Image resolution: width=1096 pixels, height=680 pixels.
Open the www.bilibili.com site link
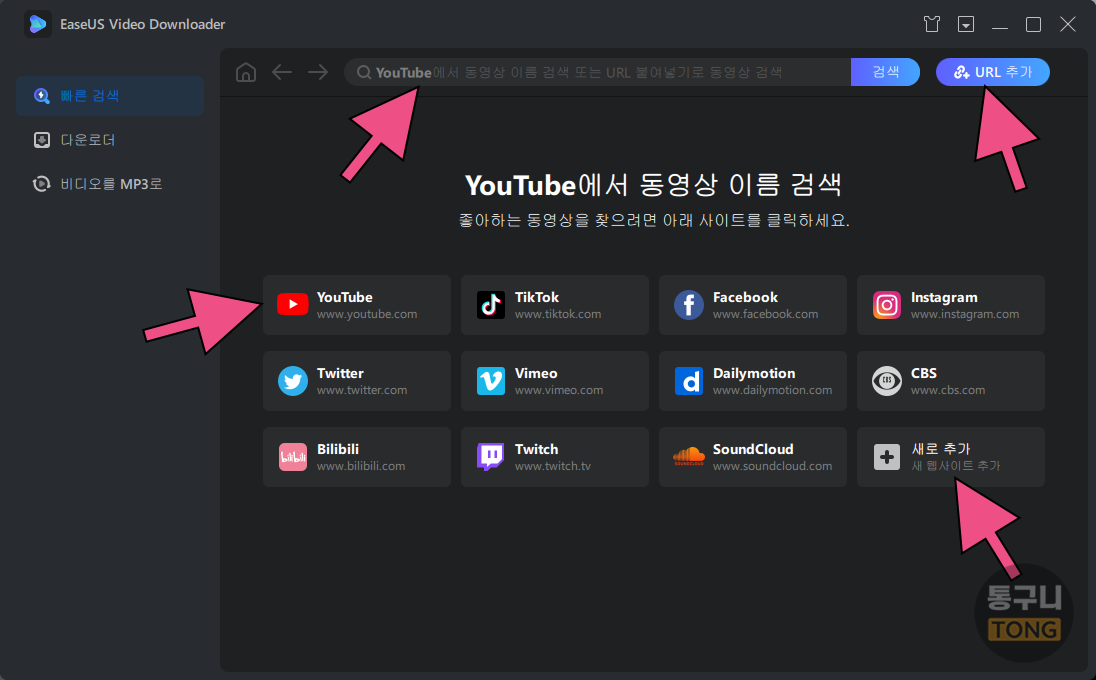[361, 466]
